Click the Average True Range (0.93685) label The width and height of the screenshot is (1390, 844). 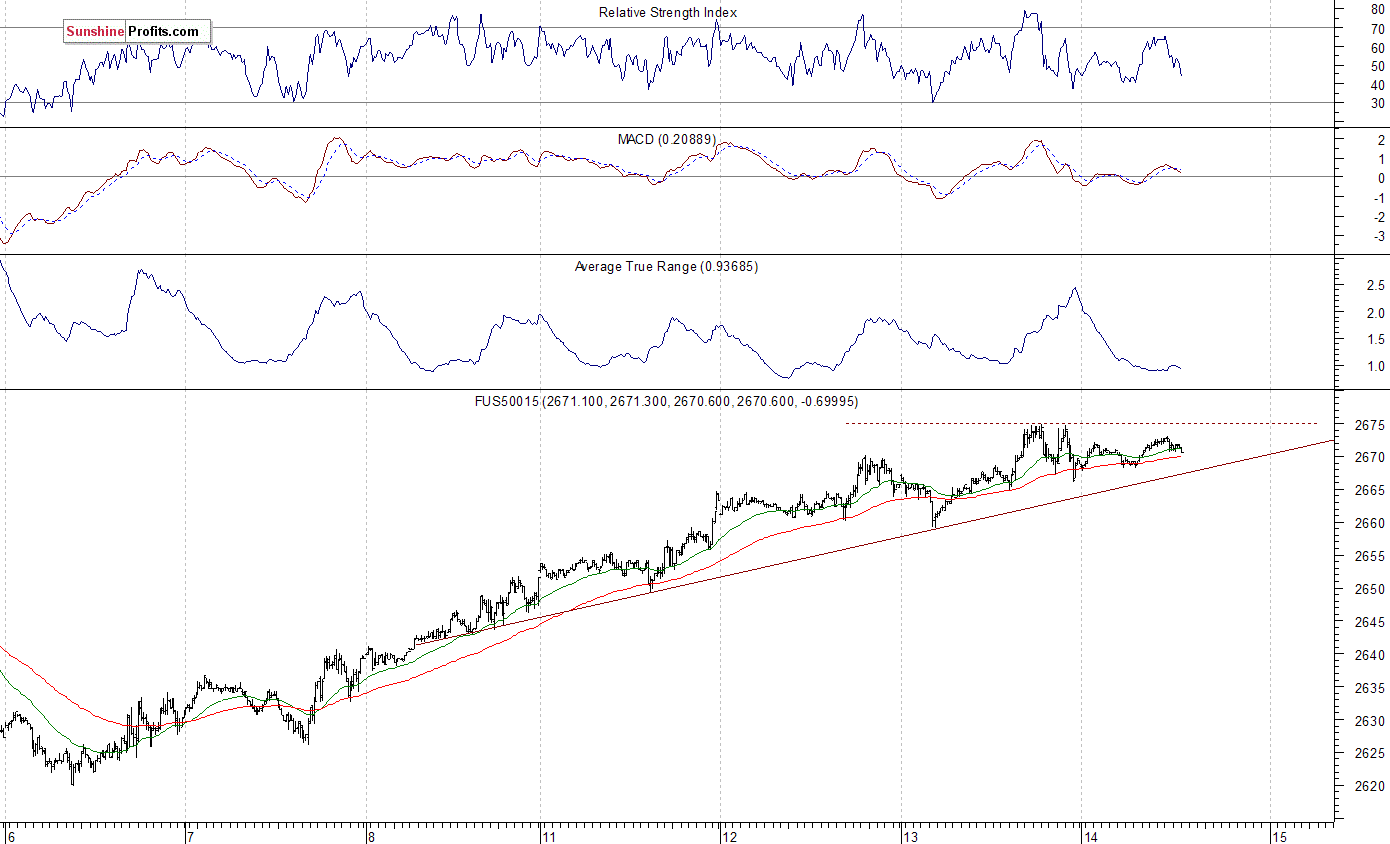[x=666, y=267]
